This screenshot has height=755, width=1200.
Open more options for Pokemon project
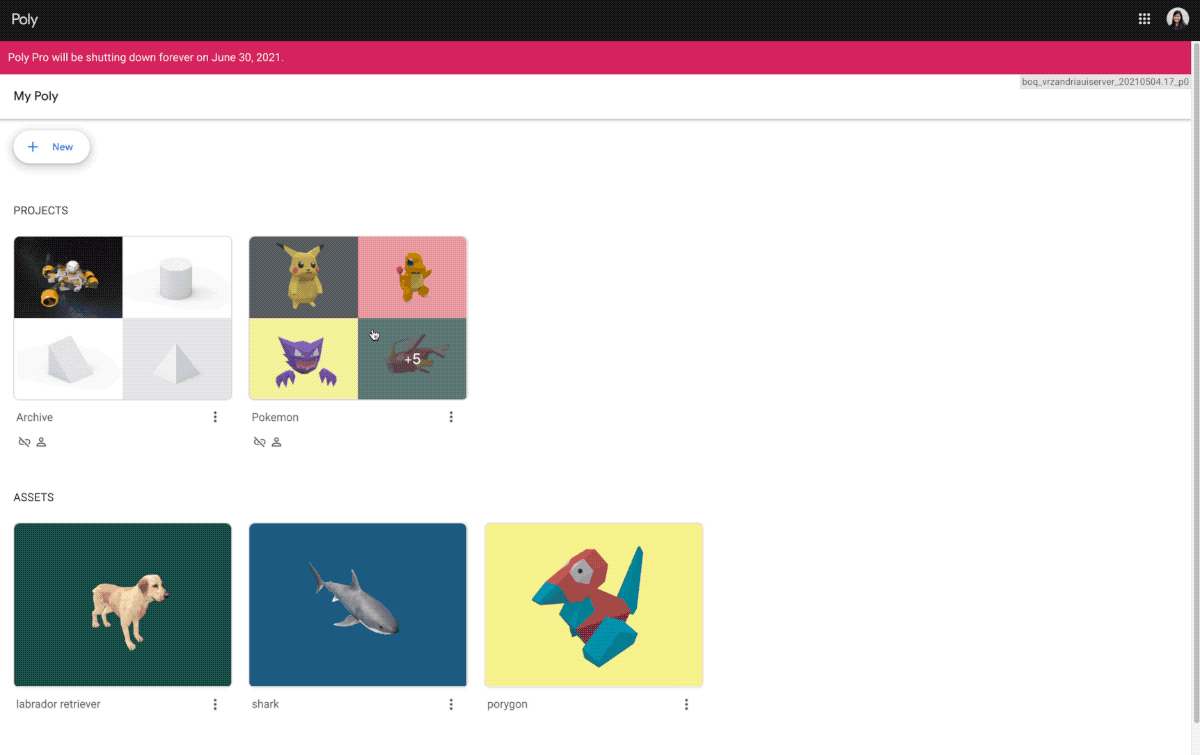(x=451, y=417)
